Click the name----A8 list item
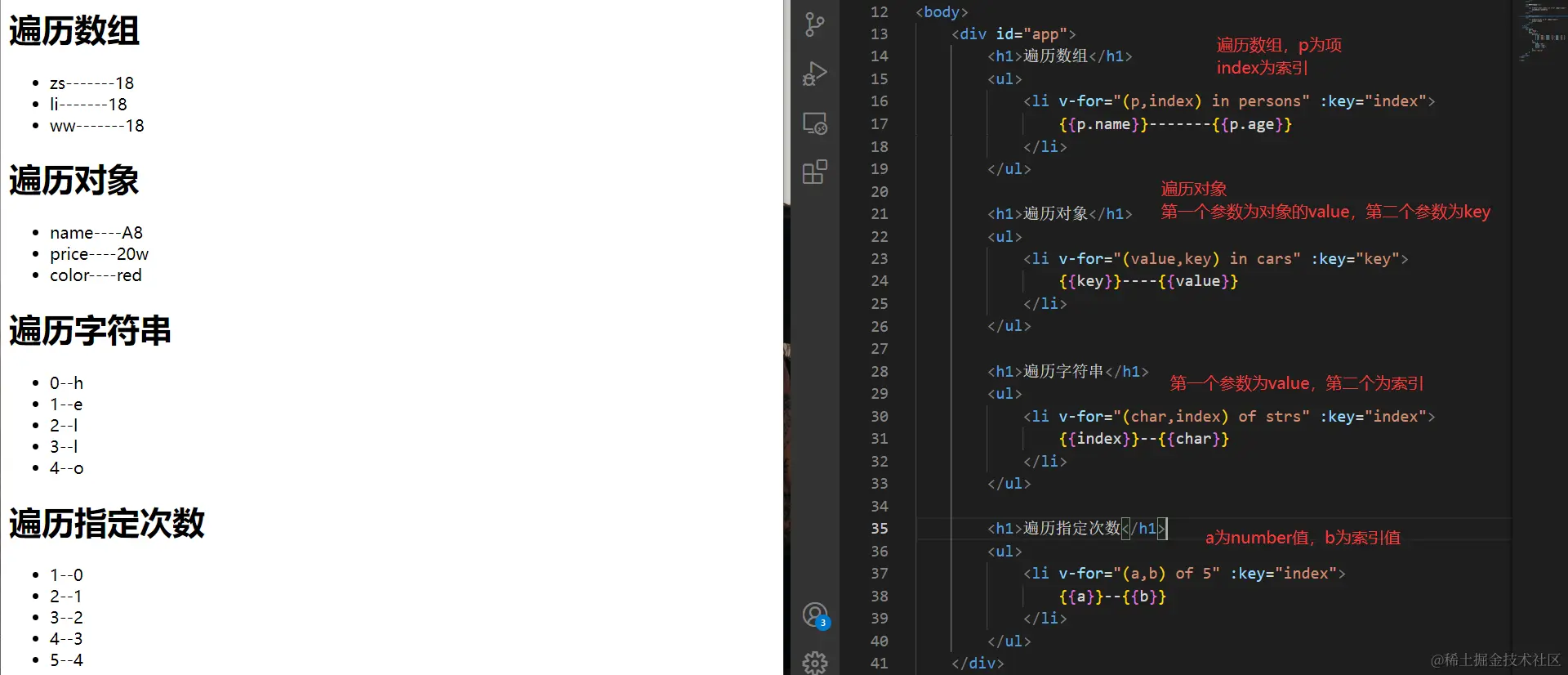The height and width of the screenshot is (675, 1568). click(96, 233)
